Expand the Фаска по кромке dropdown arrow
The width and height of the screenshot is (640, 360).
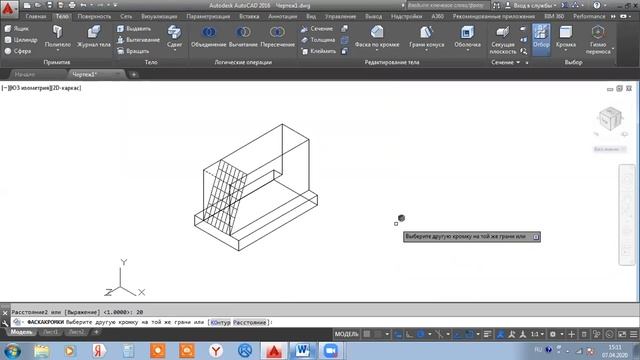[x=377, y=50]
